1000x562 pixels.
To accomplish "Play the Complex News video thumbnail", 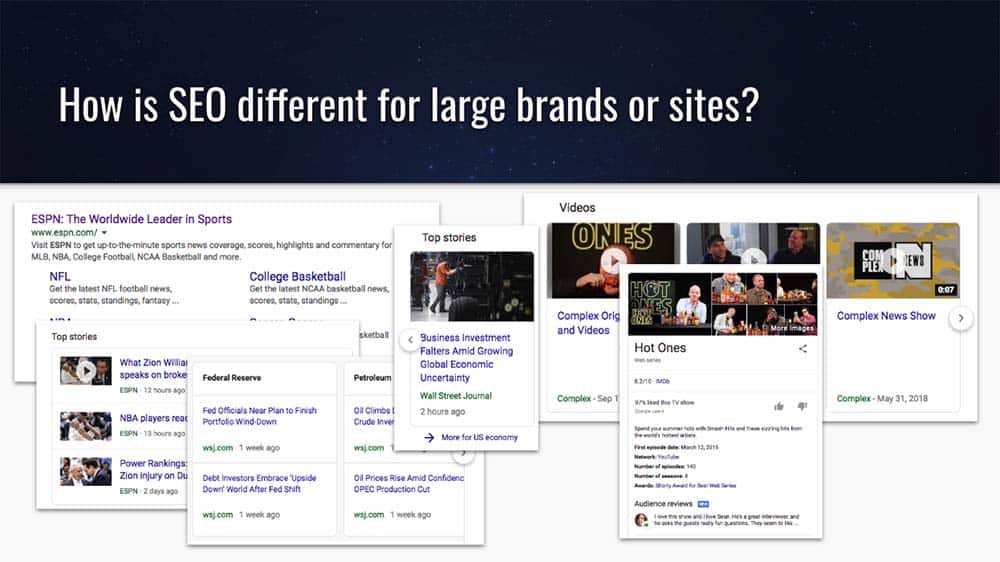I will point(893,260).
